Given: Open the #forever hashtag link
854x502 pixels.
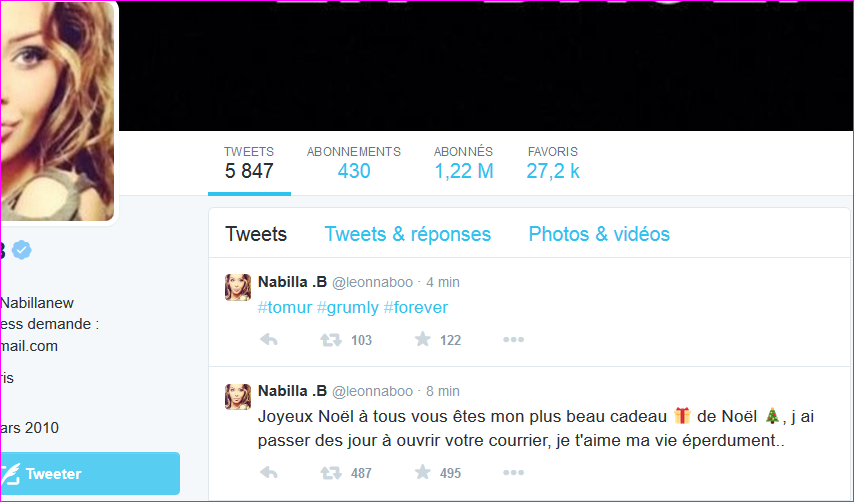Looking at the screenshot, I should click(416, 307).
